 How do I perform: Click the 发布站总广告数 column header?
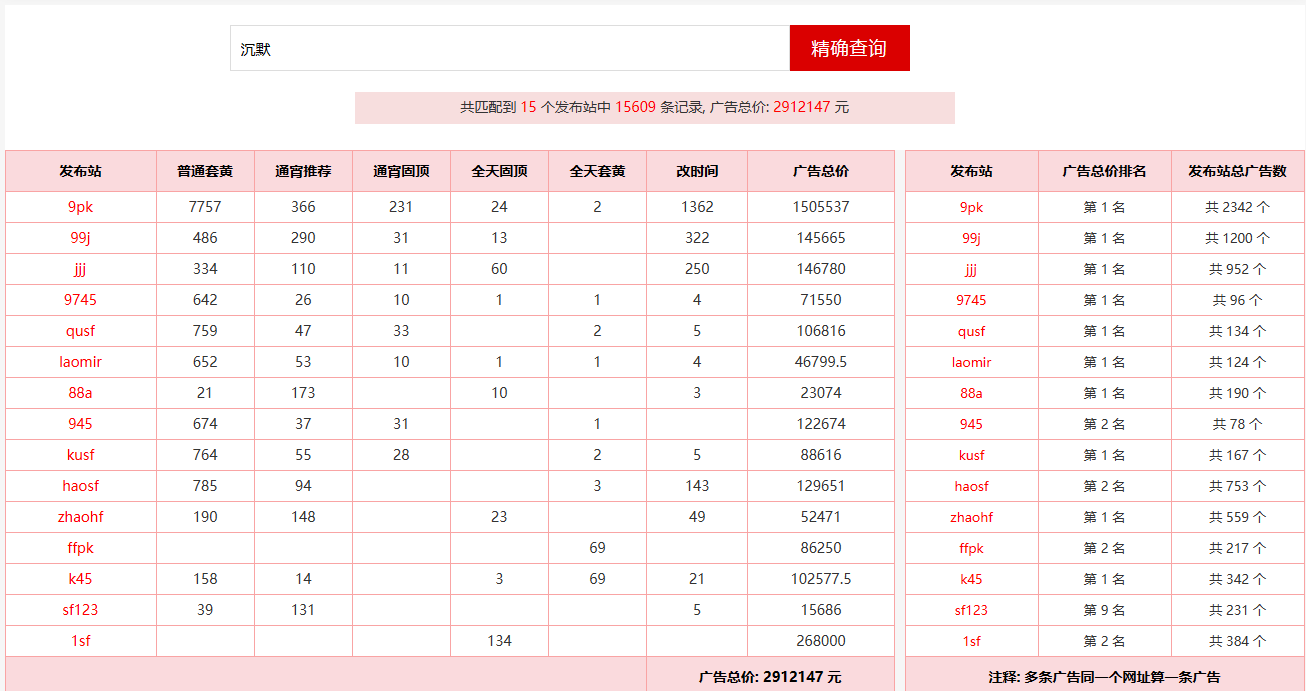coord(1237,171)
